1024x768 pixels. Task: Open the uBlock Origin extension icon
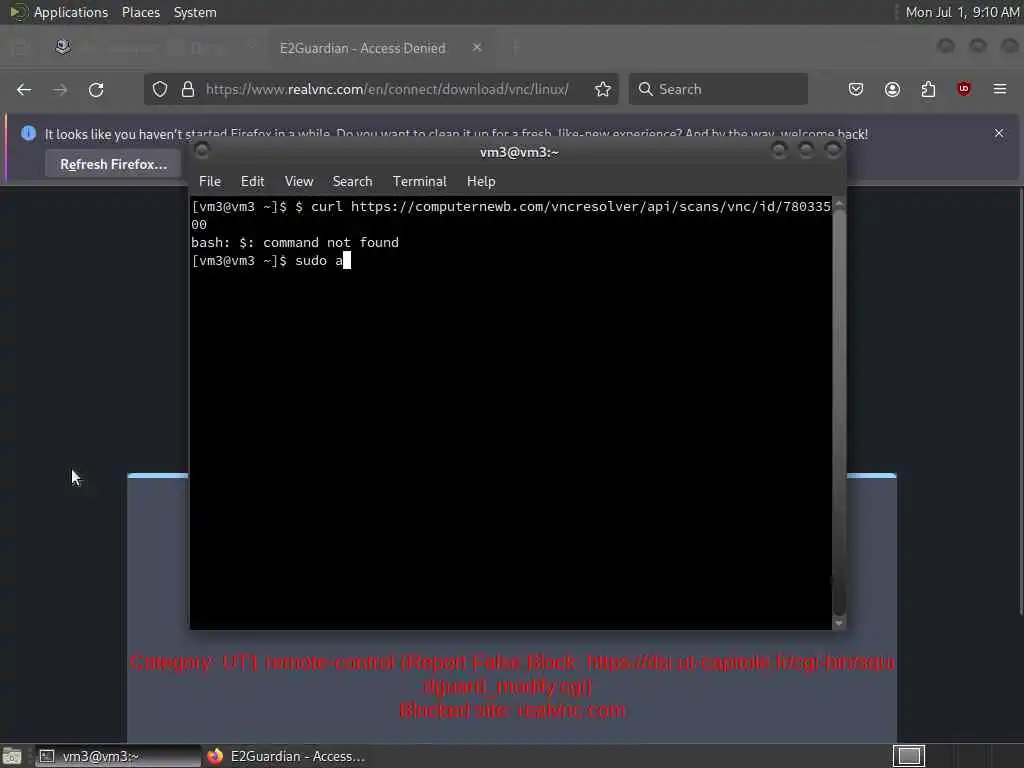coord(964,89)
